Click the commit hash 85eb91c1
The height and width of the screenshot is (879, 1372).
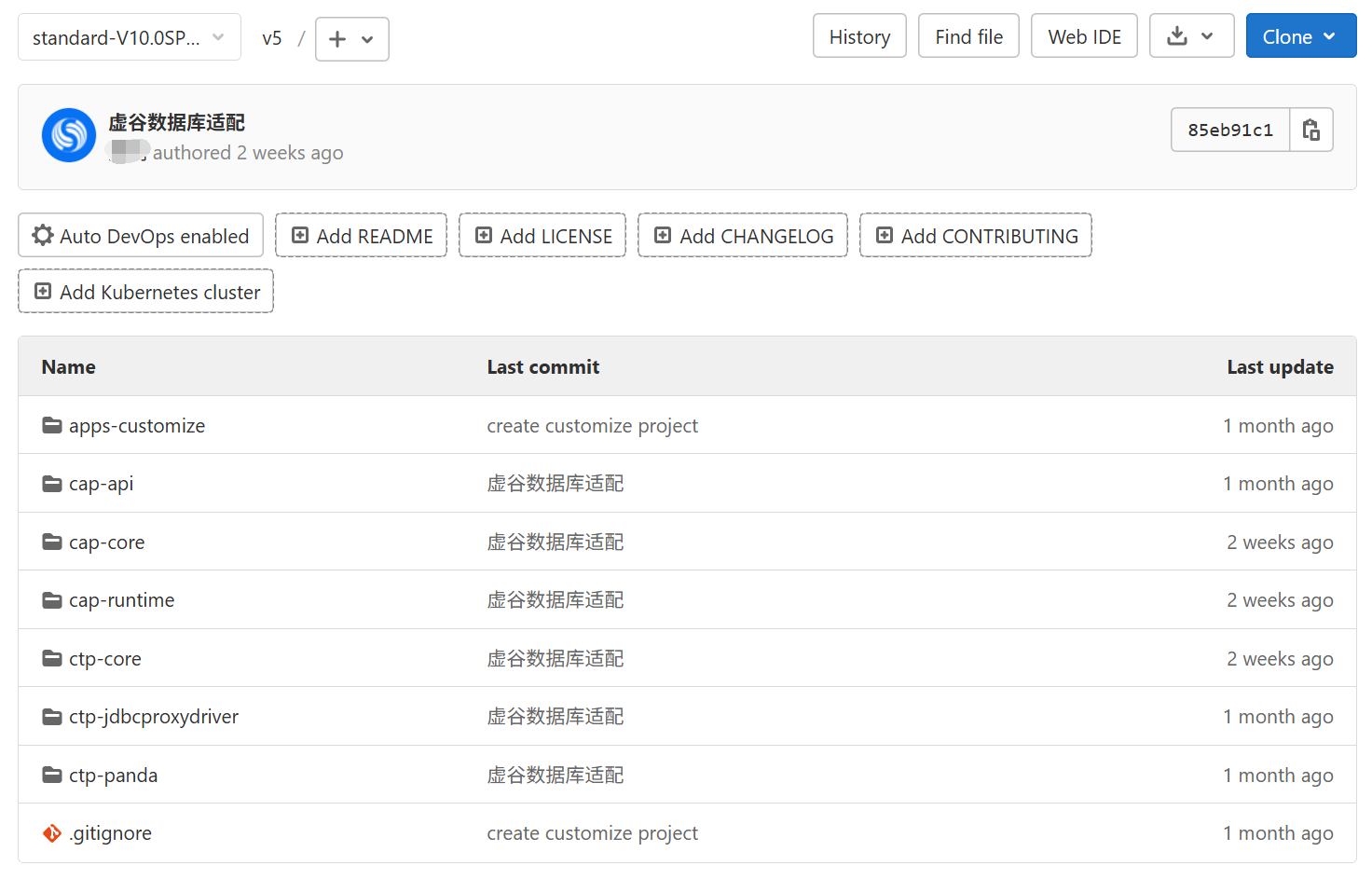tap(1230, 130)
